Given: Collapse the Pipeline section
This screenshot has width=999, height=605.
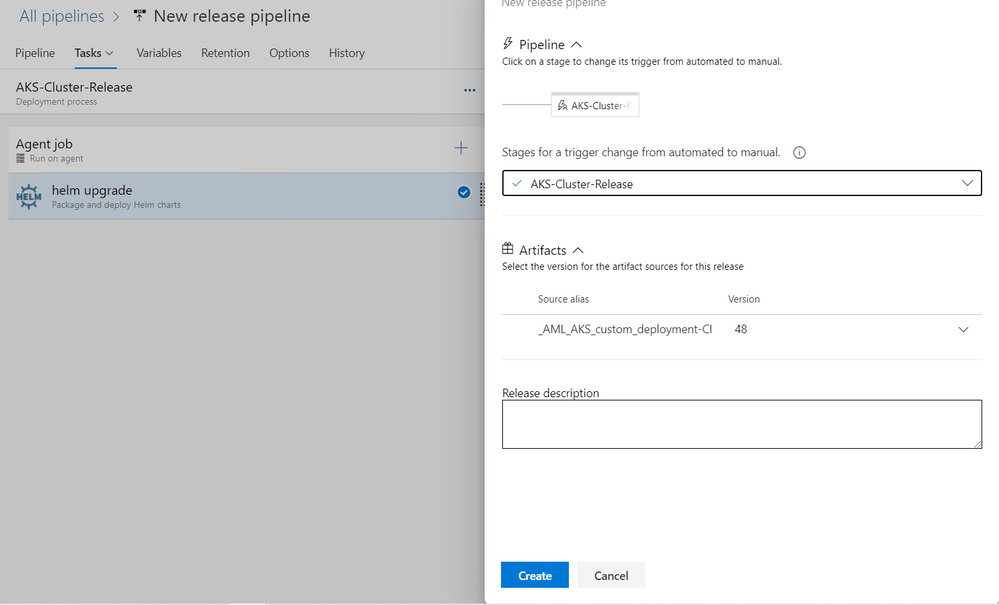Looking at the screenshot, I should 577,45.
